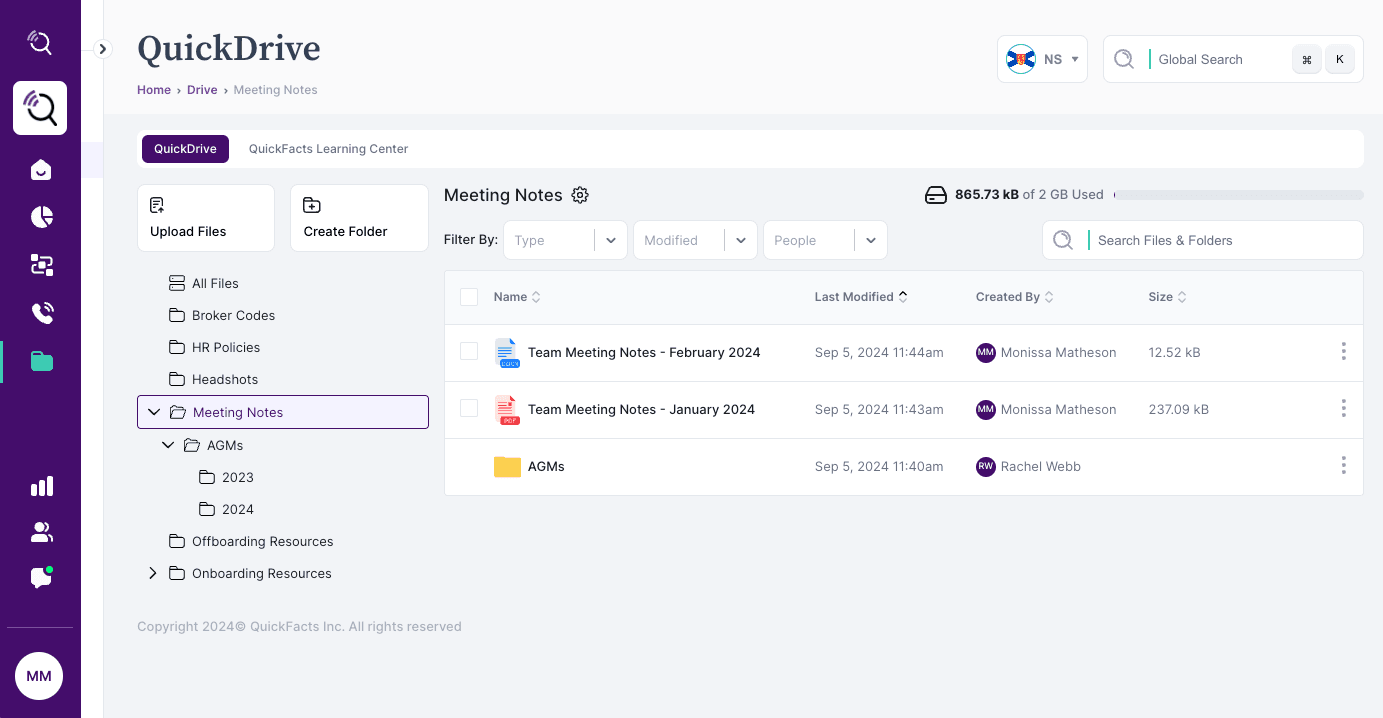Open the NS province selector dropdown
This screenshot has height=718, width=1383.
point(1042,60)
